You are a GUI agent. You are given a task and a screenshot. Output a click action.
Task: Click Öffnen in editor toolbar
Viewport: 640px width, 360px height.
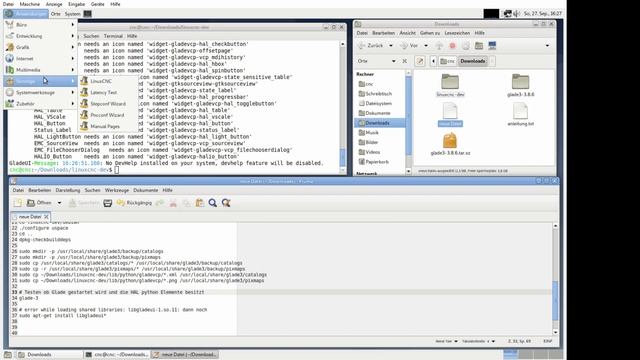pyautogui.click(x=40, y=203)
